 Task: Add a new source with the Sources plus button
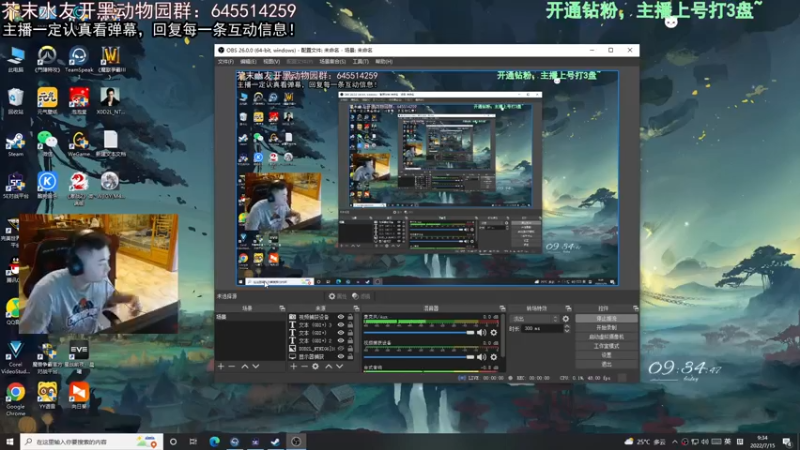(x=293, y=366)
